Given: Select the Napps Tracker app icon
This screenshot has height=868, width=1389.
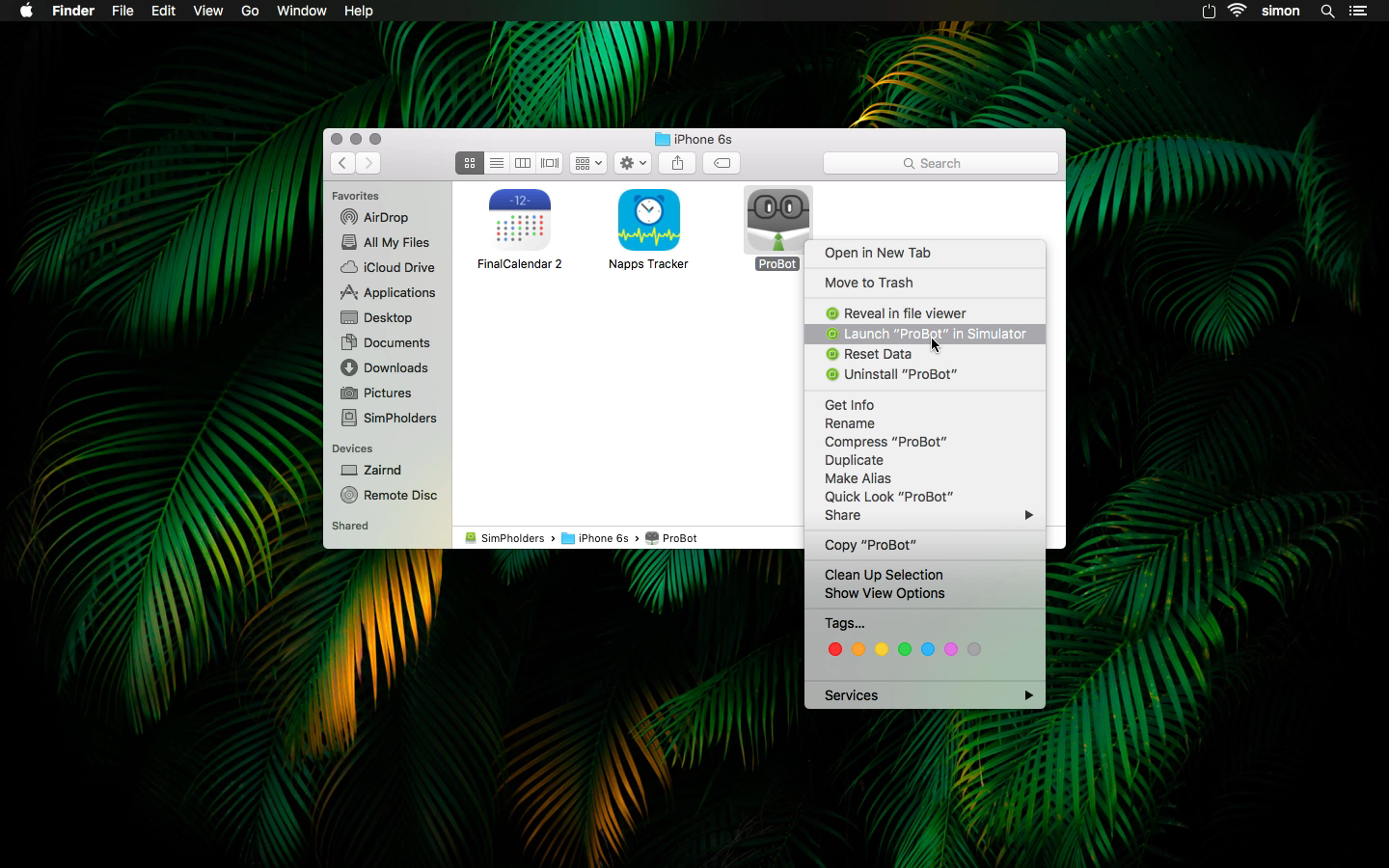Looking at the screenshot, I should (649, 220).
